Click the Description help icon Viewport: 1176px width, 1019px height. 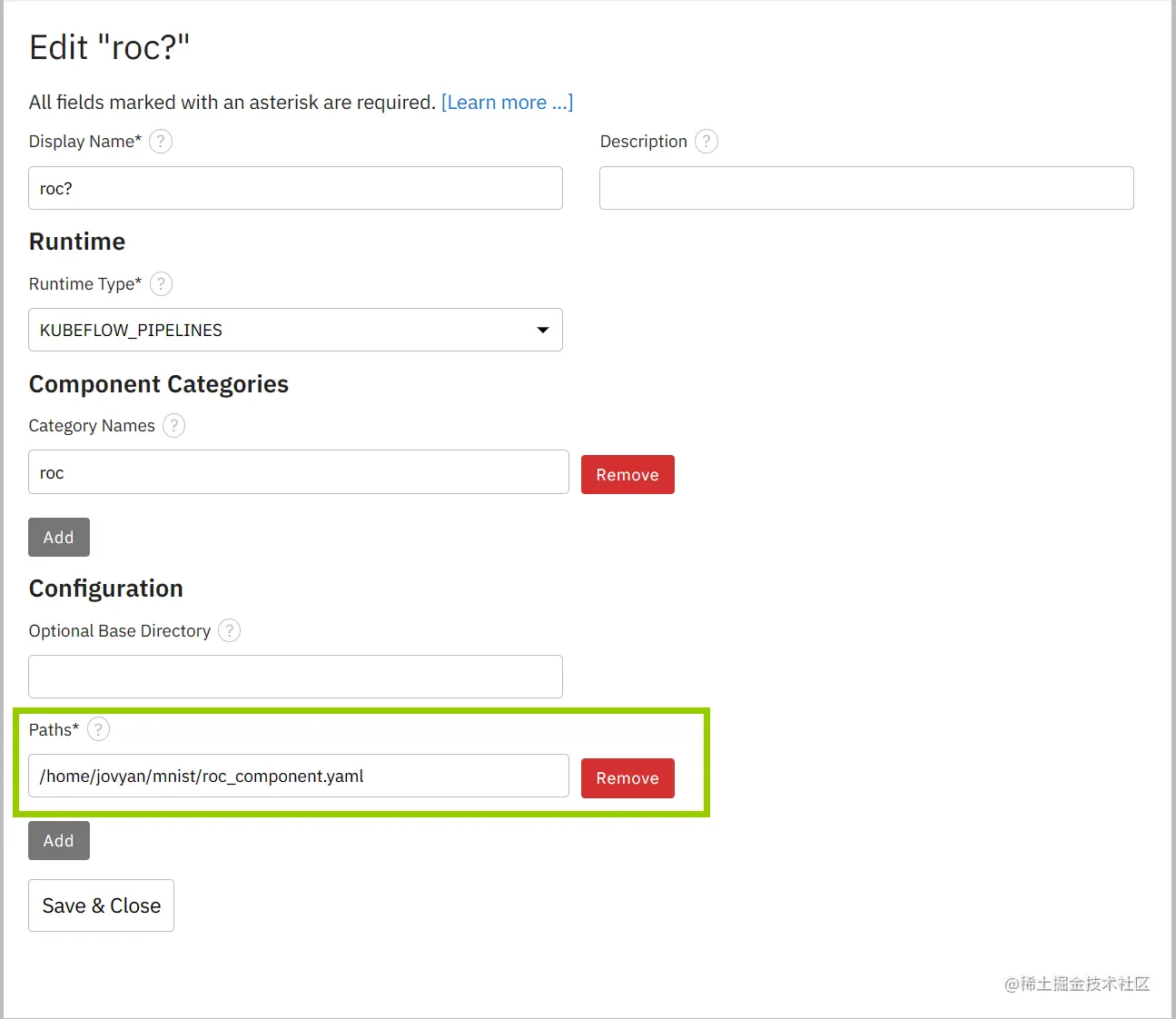pyautogui.click(x=707, y=142)
